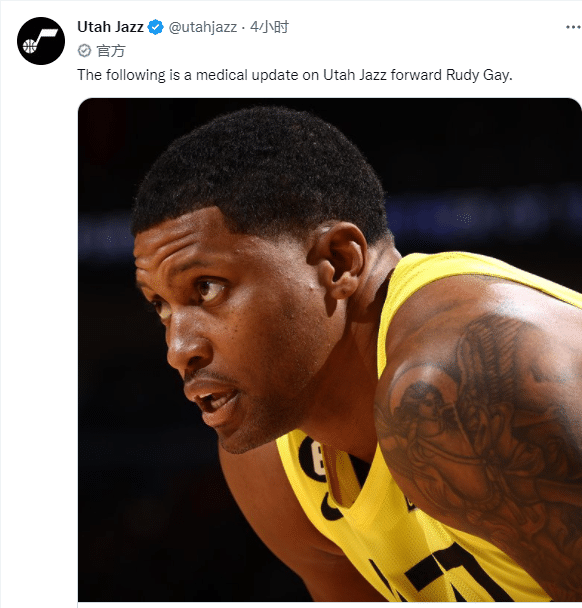Click the black number 6 jersey patch
This screenshot has width=582, height=608.
click(x=313, y=458)
